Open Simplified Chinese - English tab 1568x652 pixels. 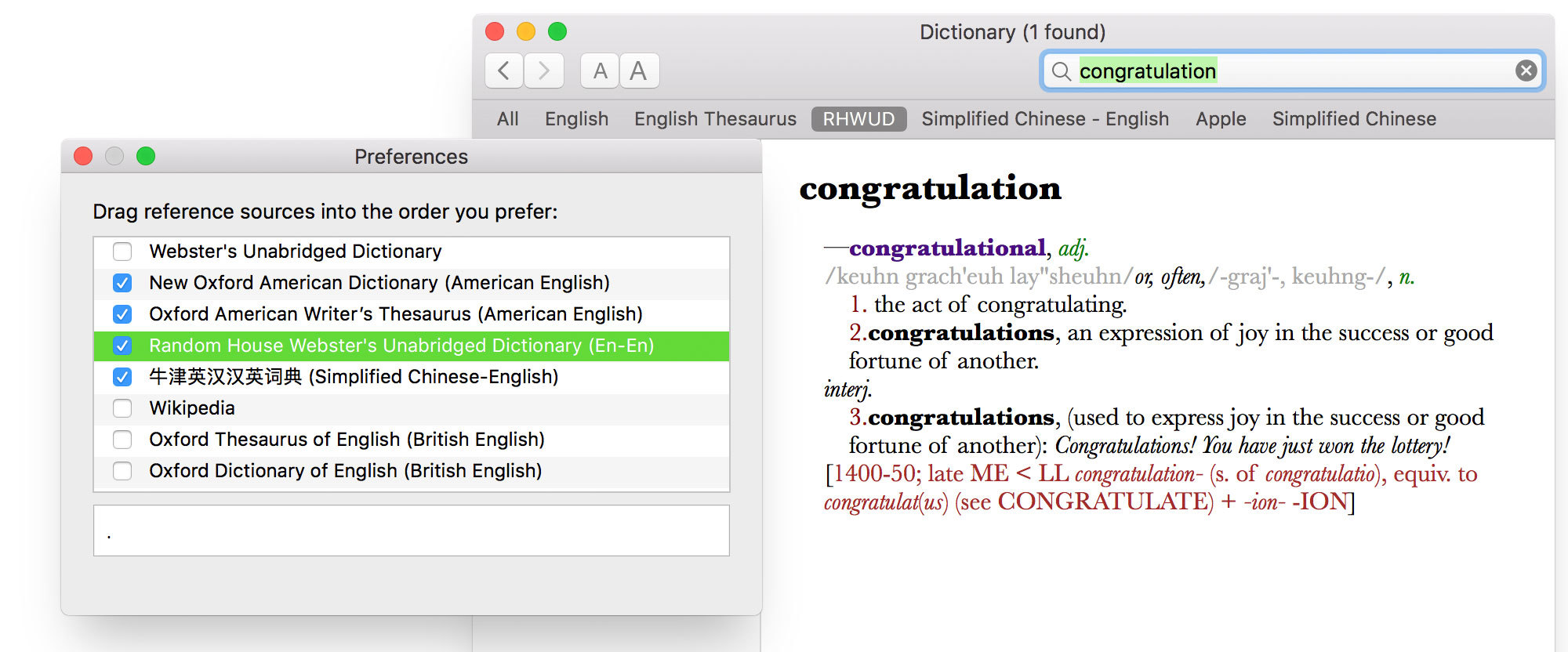[x=1045, y=119]
